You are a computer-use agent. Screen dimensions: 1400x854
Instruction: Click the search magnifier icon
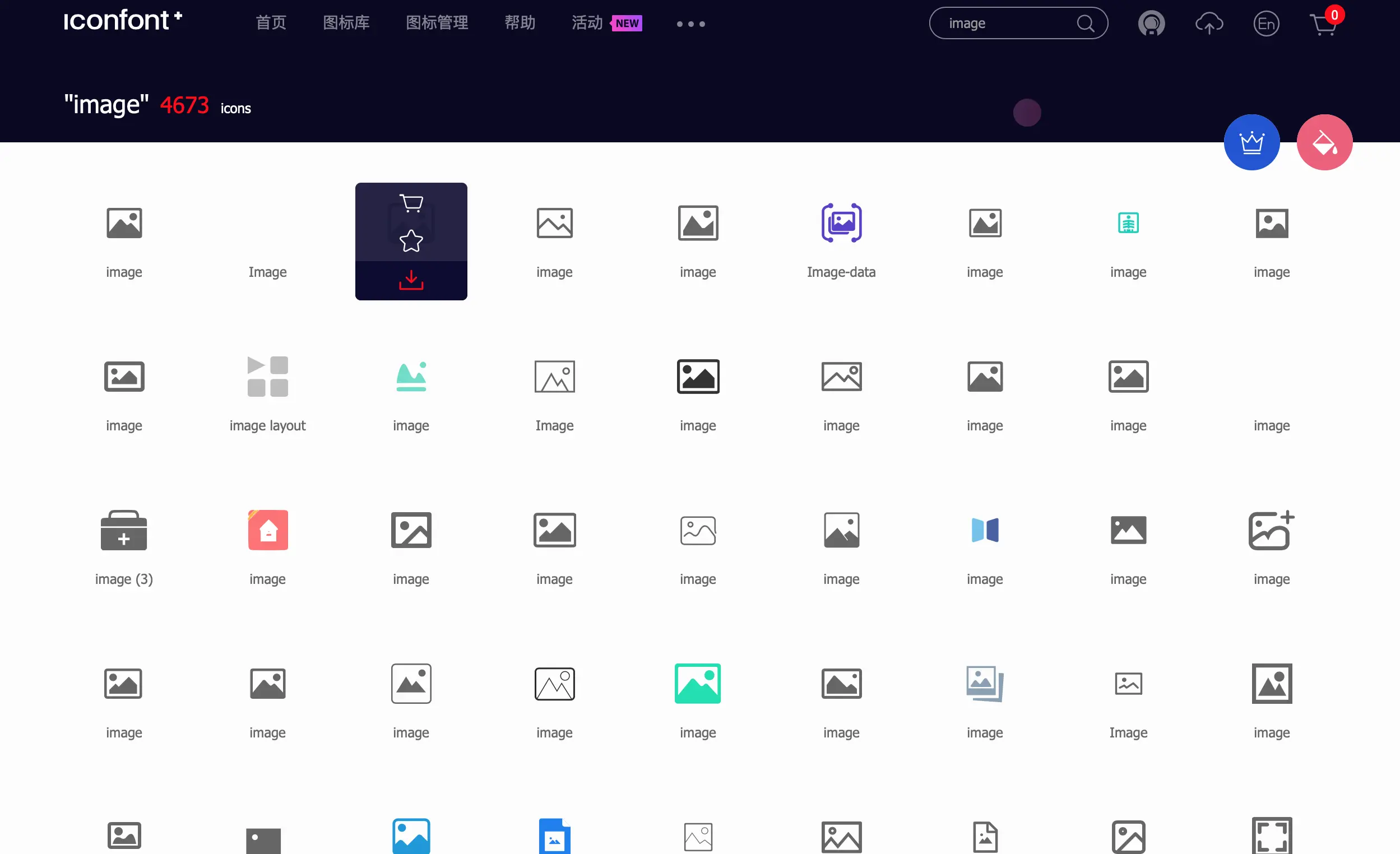(x=1086, y=24)
